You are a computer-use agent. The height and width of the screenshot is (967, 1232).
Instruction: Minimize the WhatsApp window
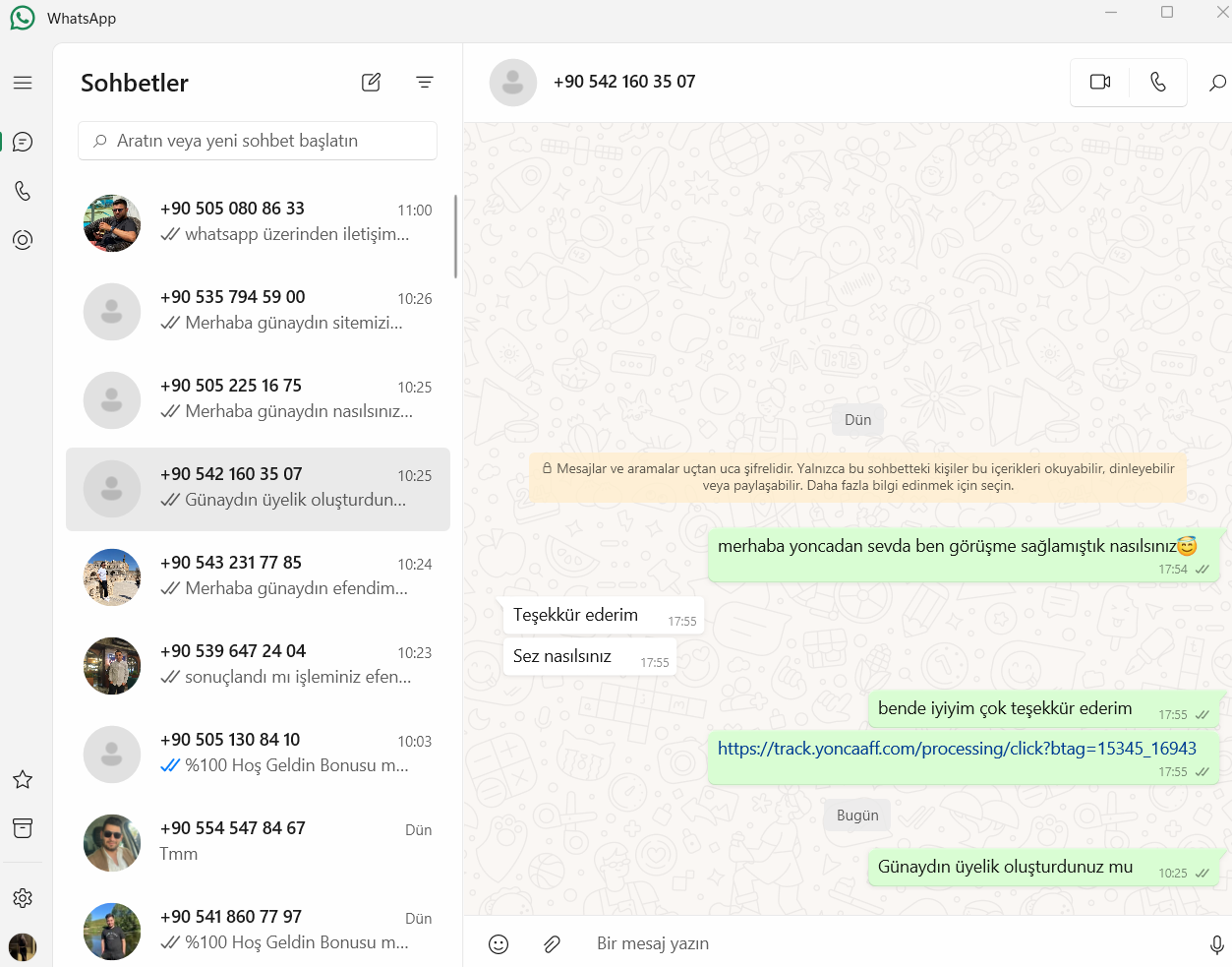point(1111,12)
